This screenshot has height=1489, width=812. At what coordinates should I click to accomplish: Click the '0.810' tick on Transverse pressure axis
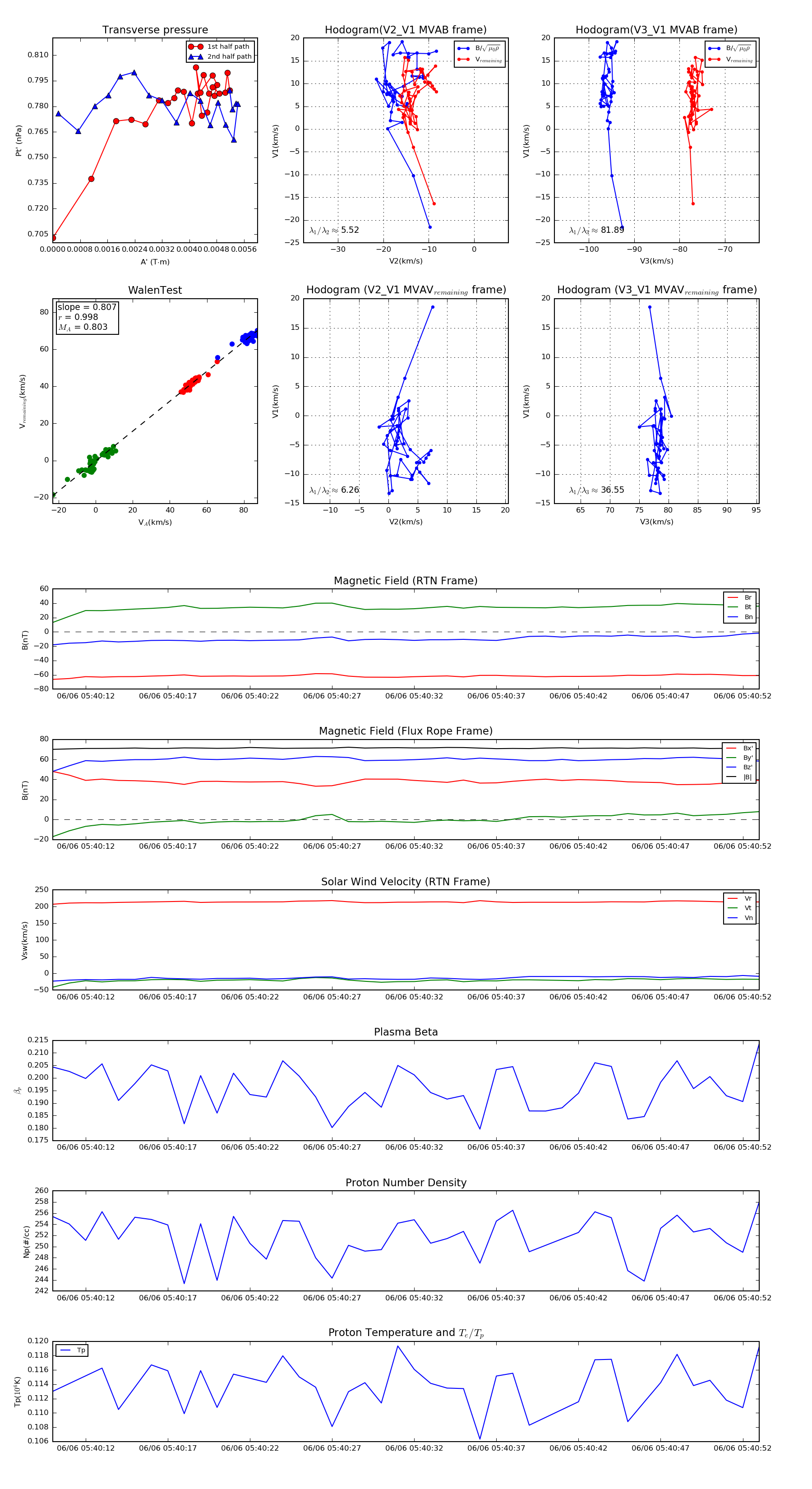click(38, 55)
